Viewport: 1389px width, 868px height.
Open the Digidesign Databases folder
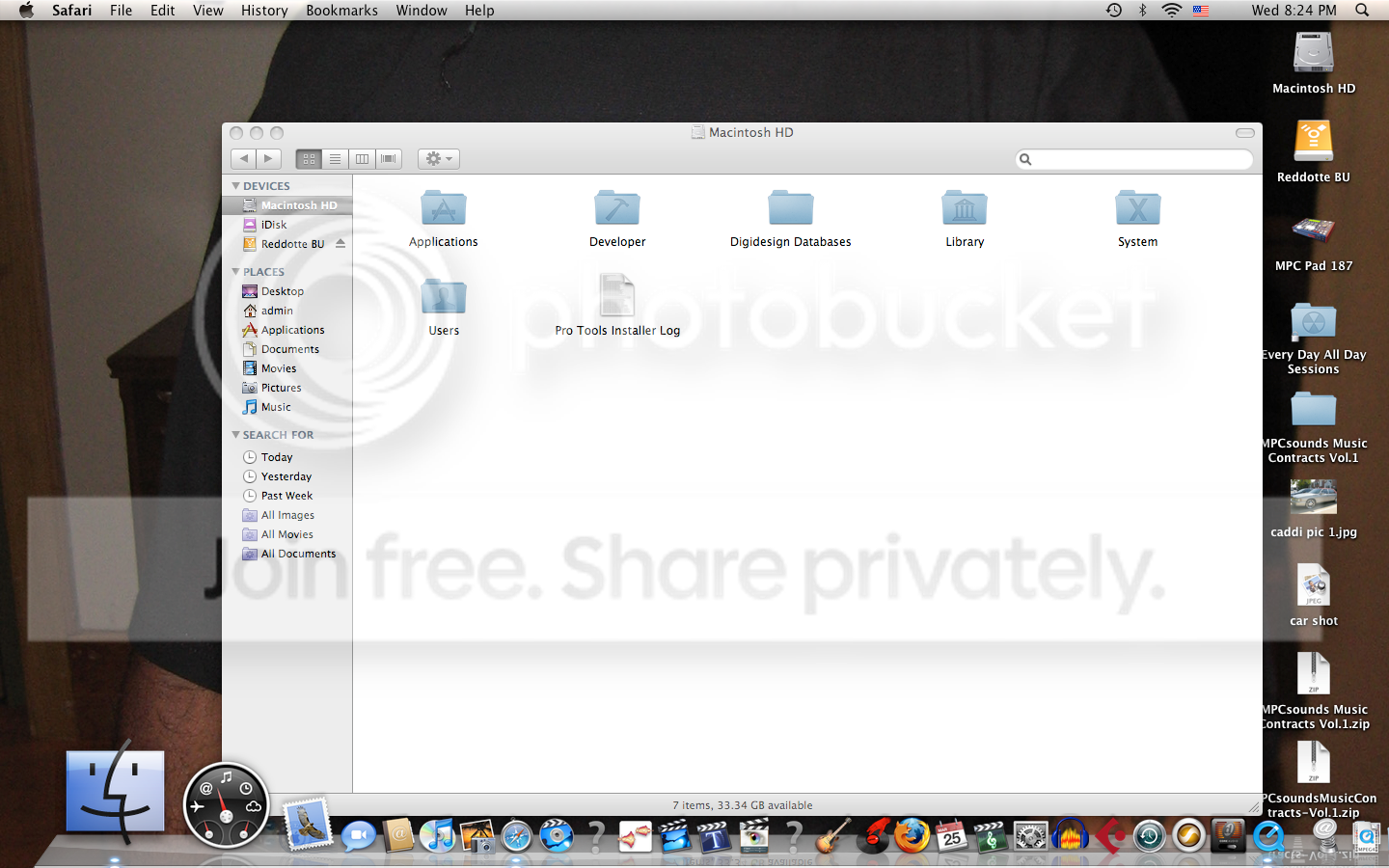point(791,208)
